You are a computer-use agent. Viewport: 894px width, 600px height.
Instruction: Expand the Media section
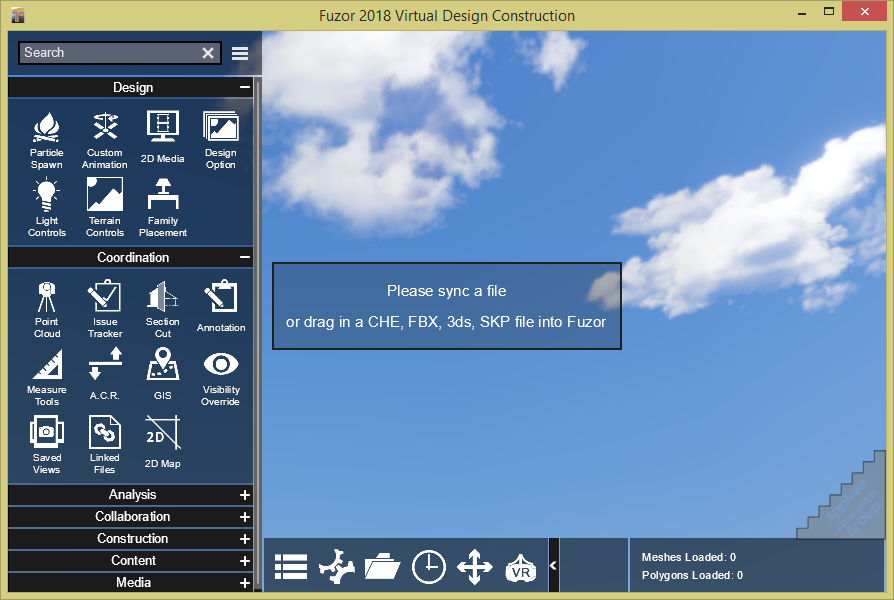[131, 582]
